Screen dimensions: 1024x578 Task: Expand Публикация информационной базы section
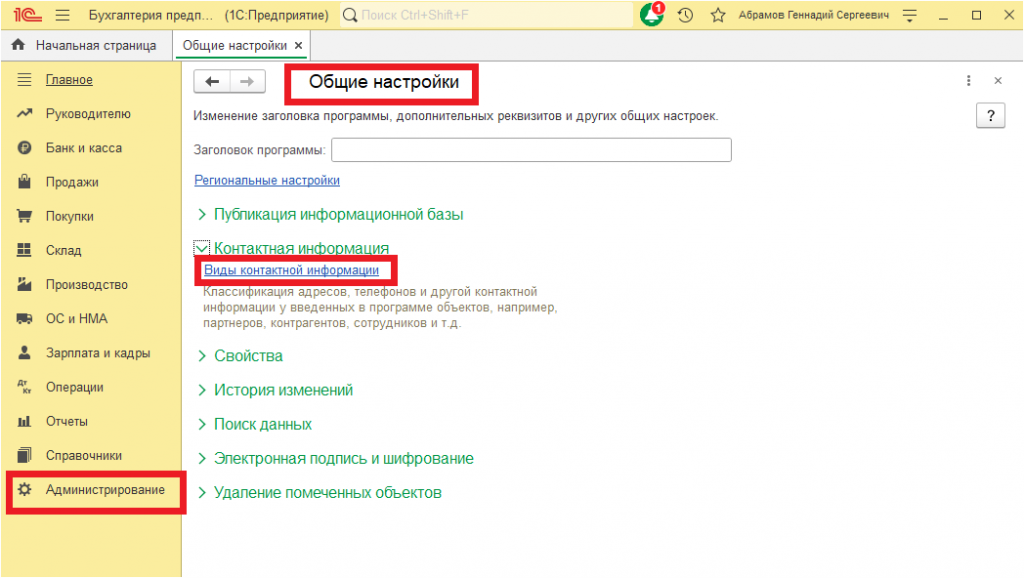202,214
